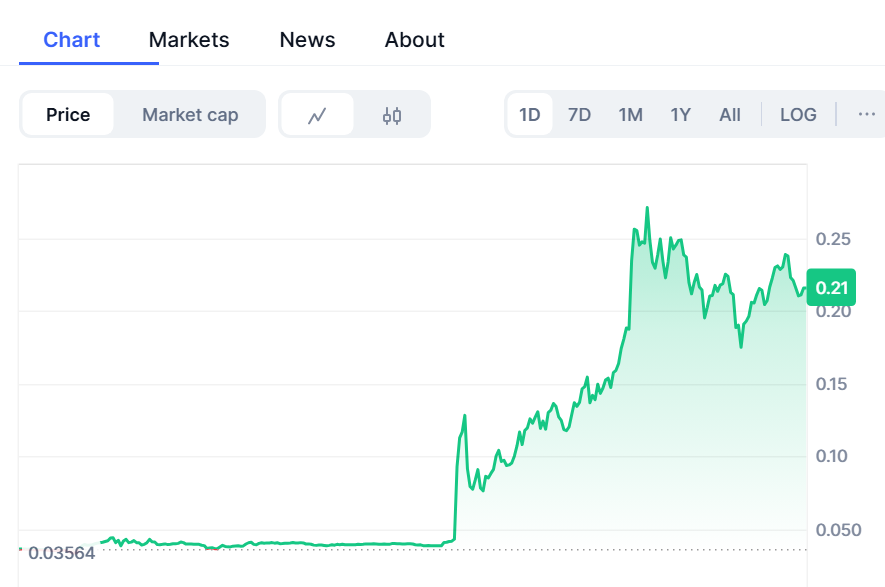The height and width of the screenshot is (587, 885).
Task: Click the highest peak of the price line
Action: (x=647, y=208)
